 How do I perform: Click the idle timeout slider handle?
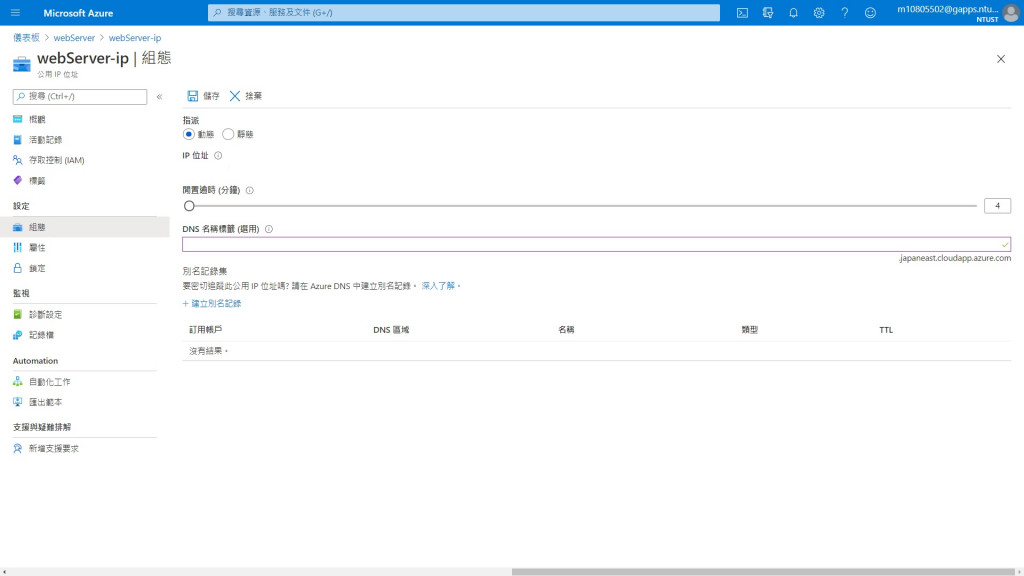(189, 206)
